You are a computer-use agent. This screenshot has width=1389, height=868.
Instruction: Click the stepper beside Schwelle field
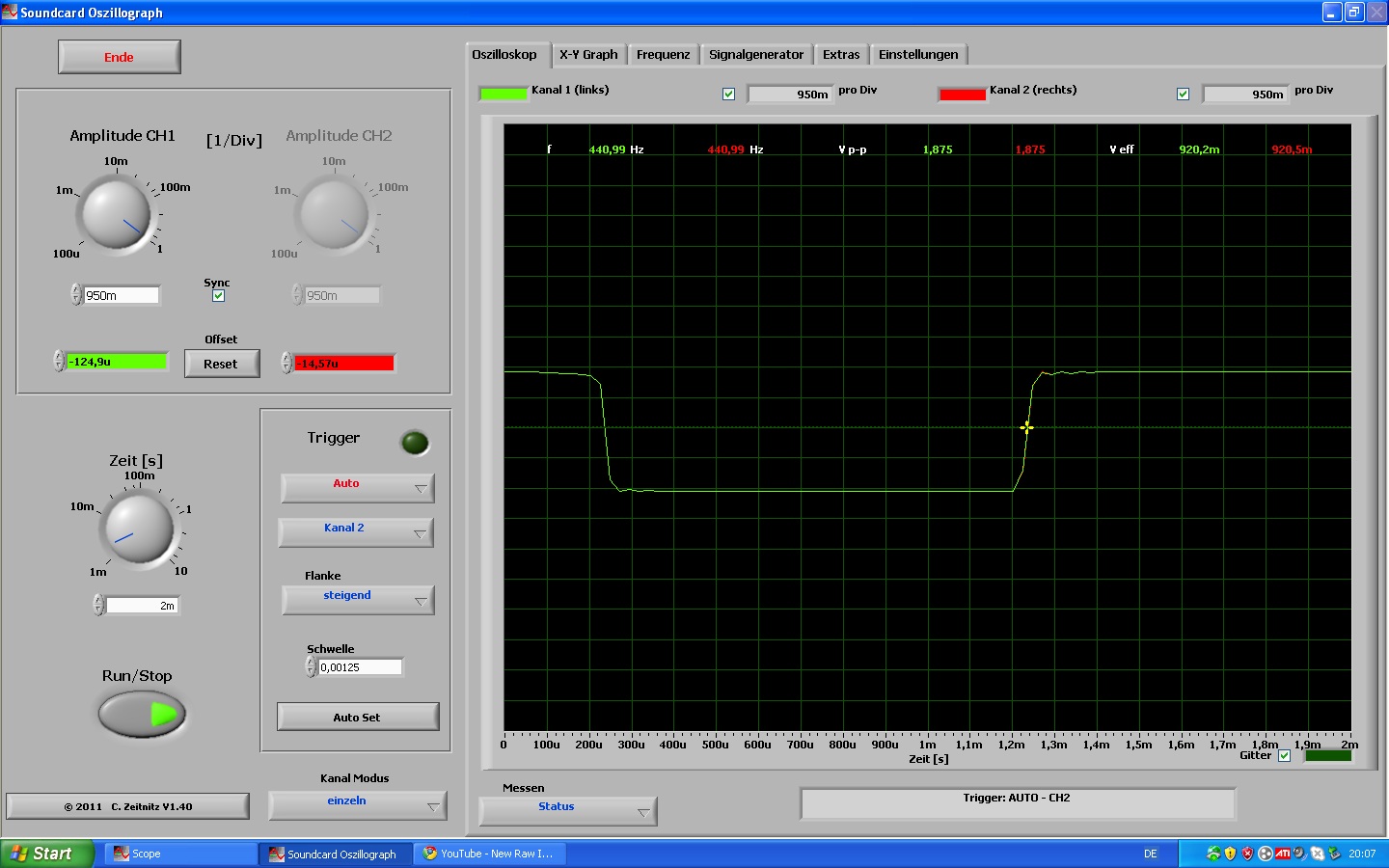tap(311, 667)
